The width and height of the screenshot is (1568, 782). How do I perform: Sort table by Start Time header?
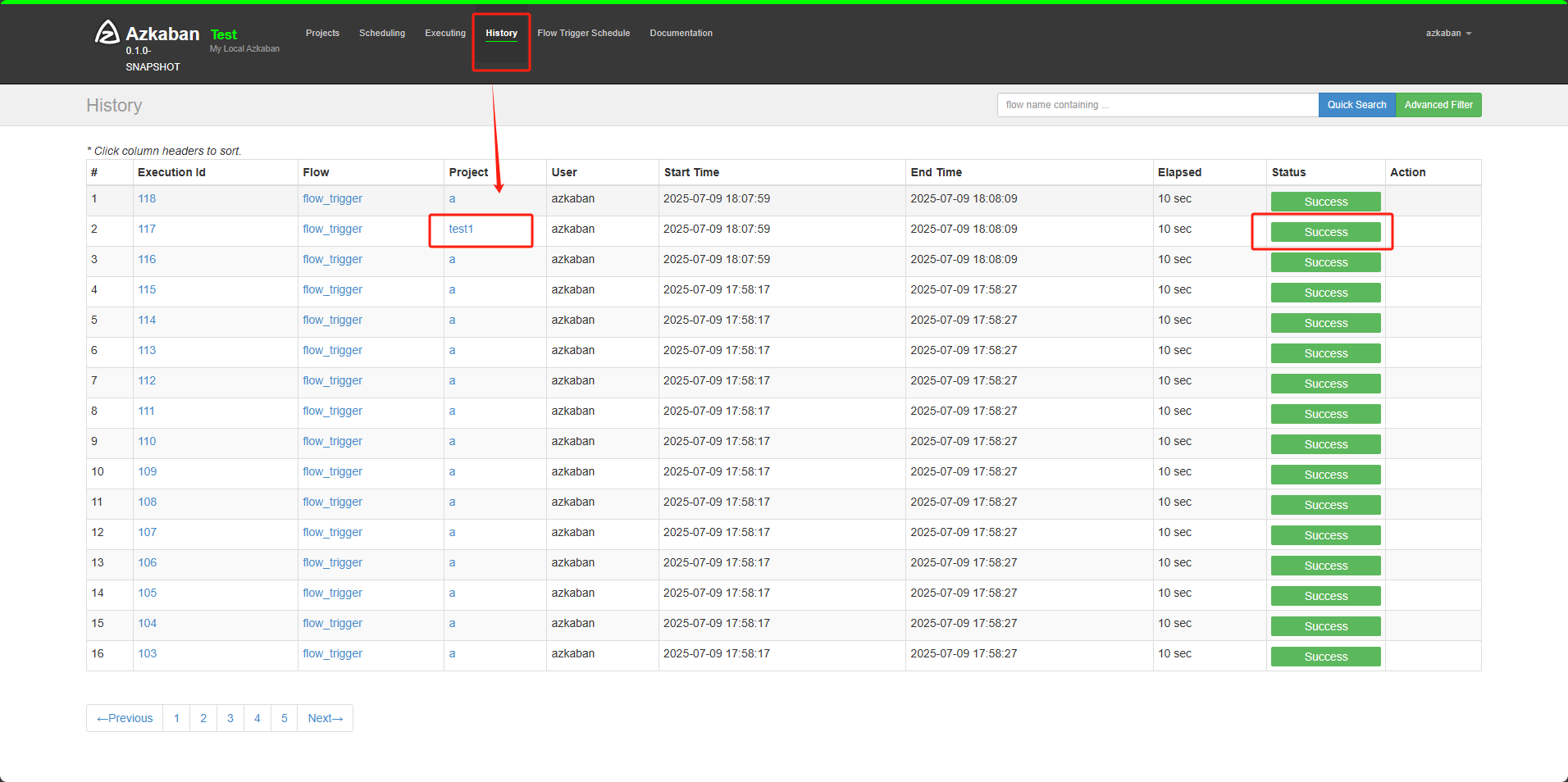tap(691, 173)
